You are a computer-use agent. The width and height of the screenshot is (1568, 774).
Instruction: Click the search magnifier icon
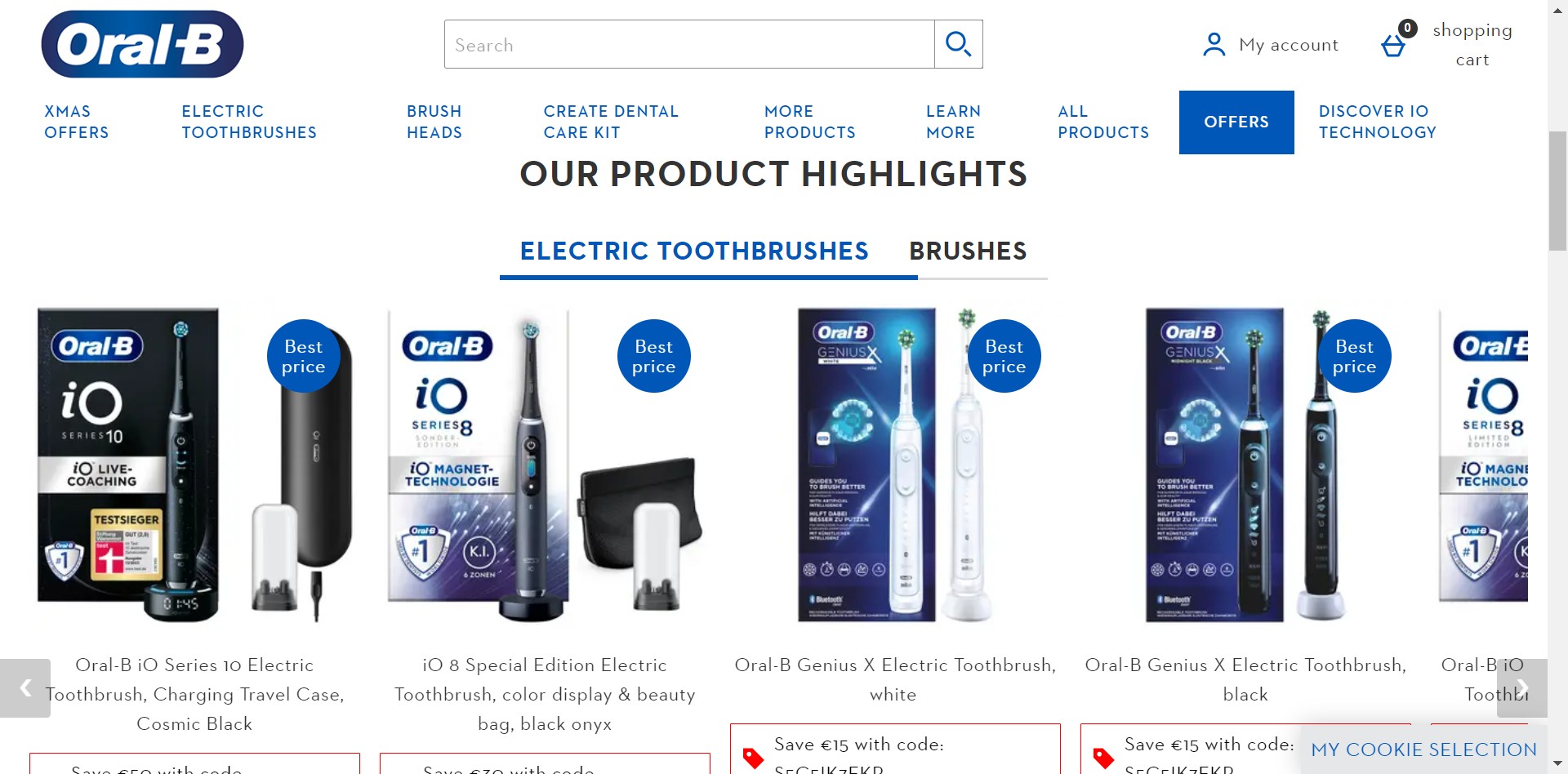[958, 44]
